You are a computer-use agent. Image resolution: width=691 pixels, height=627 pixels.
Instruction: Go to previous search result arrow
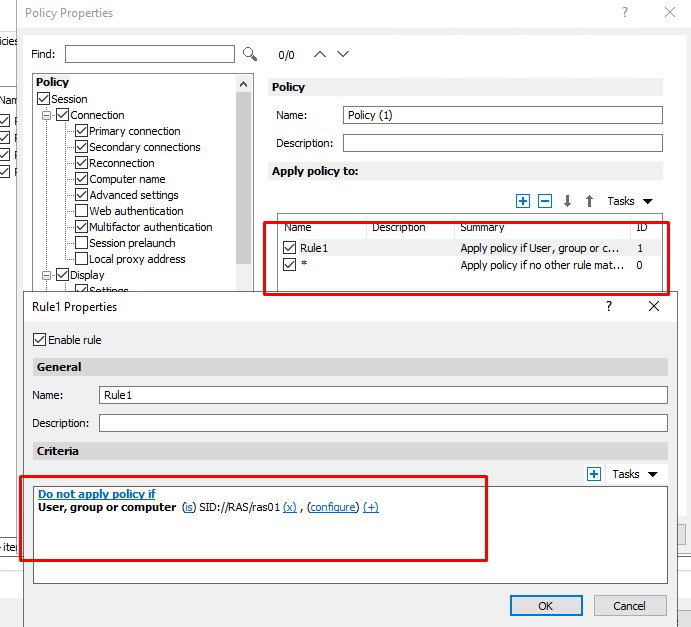point(320,54)
